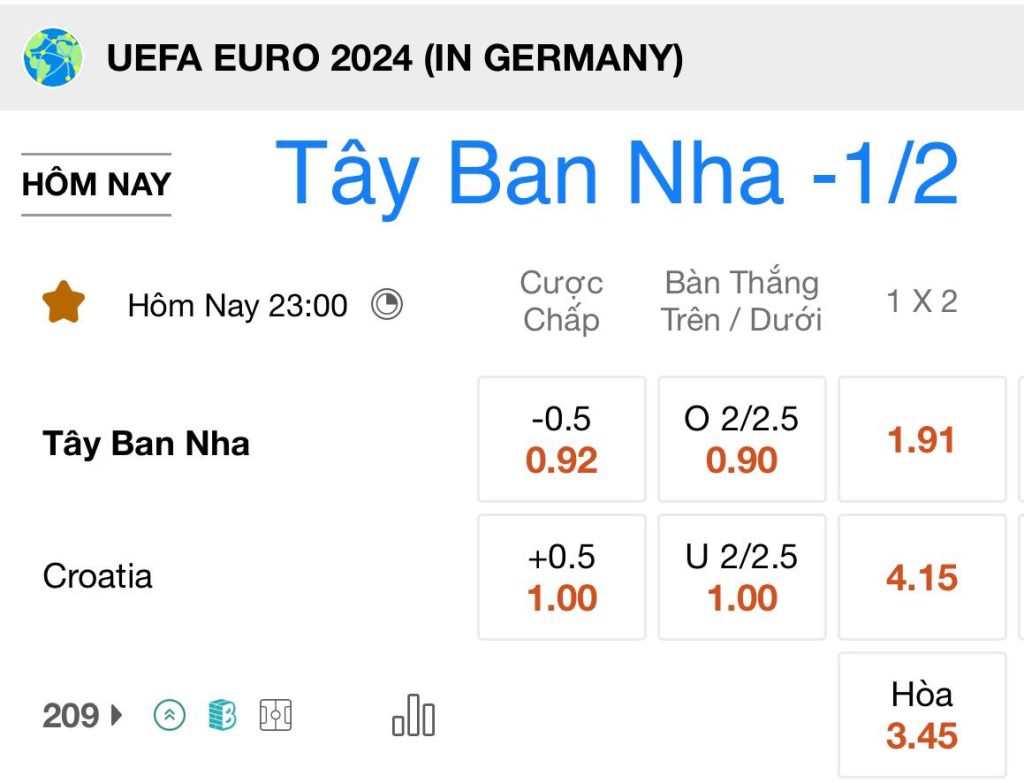Open the football pitch live view icon
The image size is (1024, 783).
coord(276,715)
